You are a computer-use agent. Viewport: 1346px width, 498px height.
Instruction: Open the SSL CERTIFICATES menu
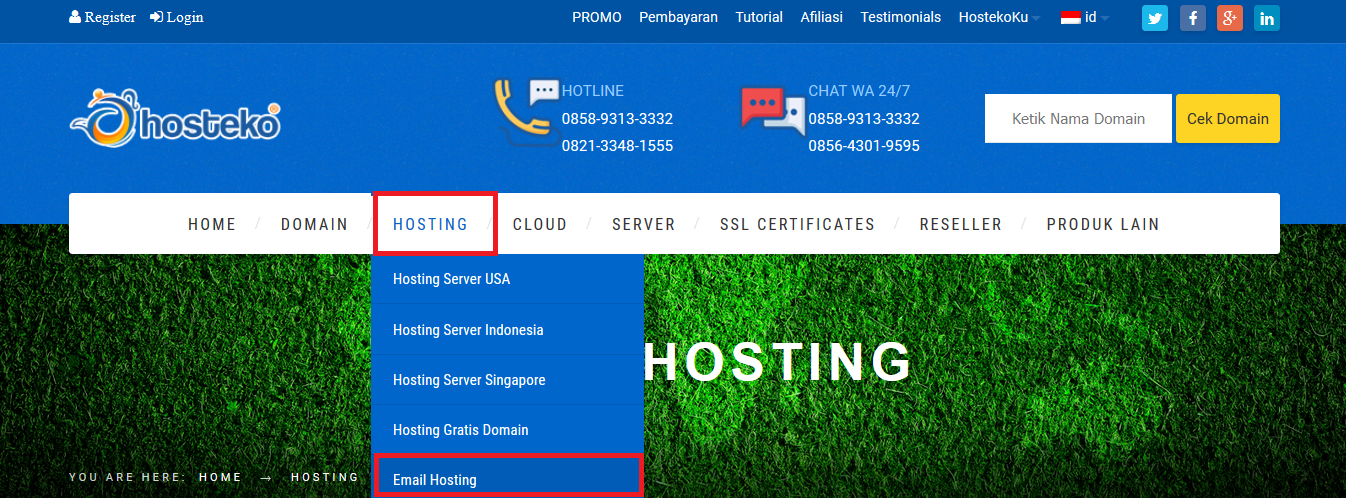click(x=798, y=224)
